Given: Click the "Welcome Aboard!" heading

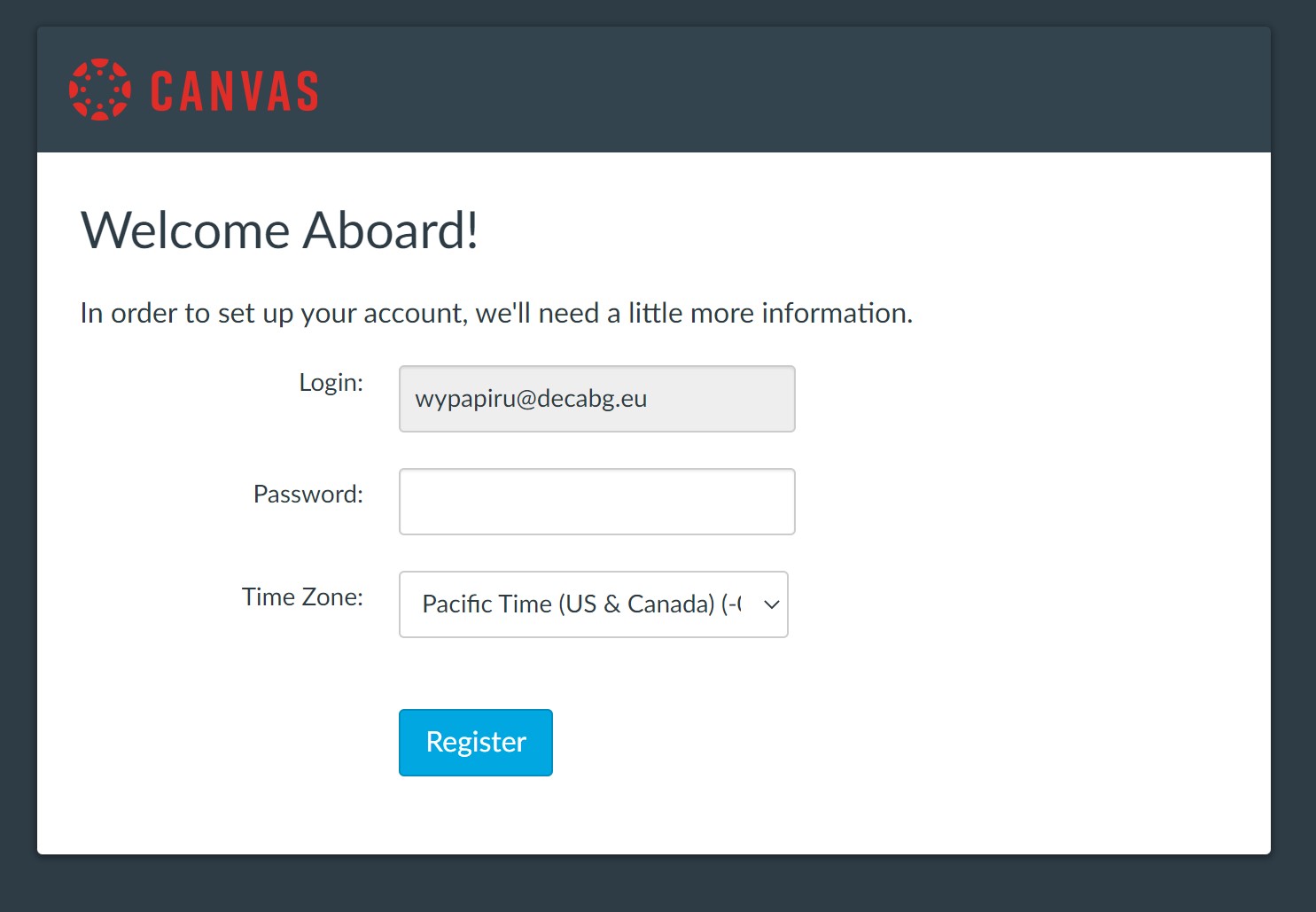Looking at the screenshot, I should (x=280, y=230).
